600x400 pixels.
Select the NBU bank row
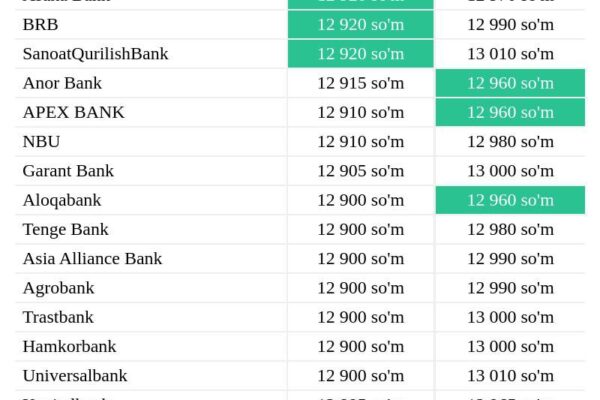[41, 142]
